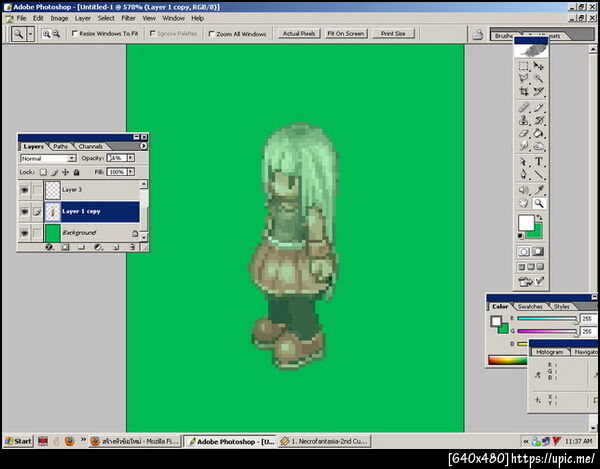Open the tool preset picker arrow
Viewport: 600px width, 469px height.
pos(30,34)
